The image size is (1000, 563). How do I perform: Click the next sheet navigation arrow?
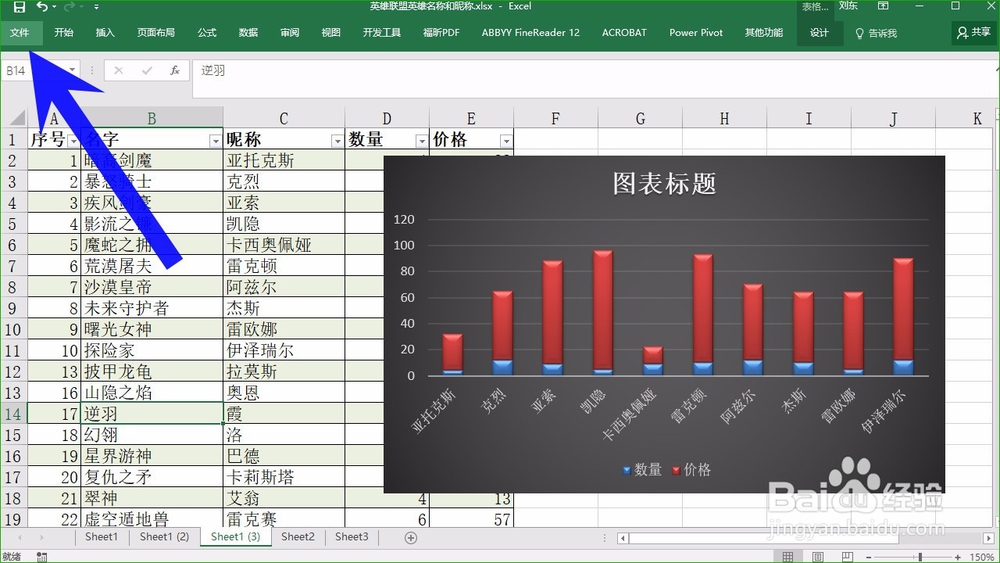(41, 537)
